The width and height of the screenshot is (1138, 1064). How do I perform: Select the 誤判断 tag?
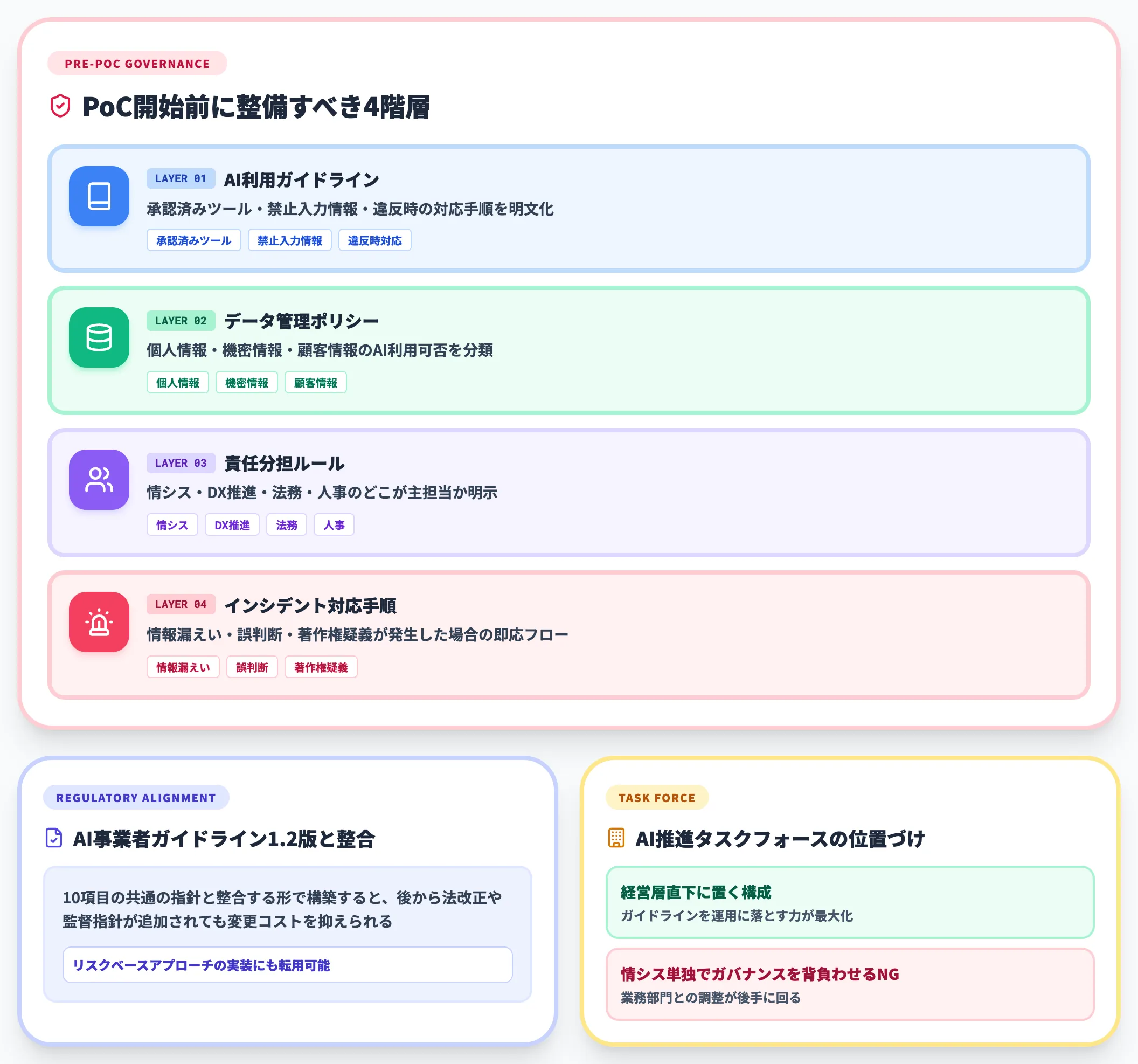[x=253, y=667]
